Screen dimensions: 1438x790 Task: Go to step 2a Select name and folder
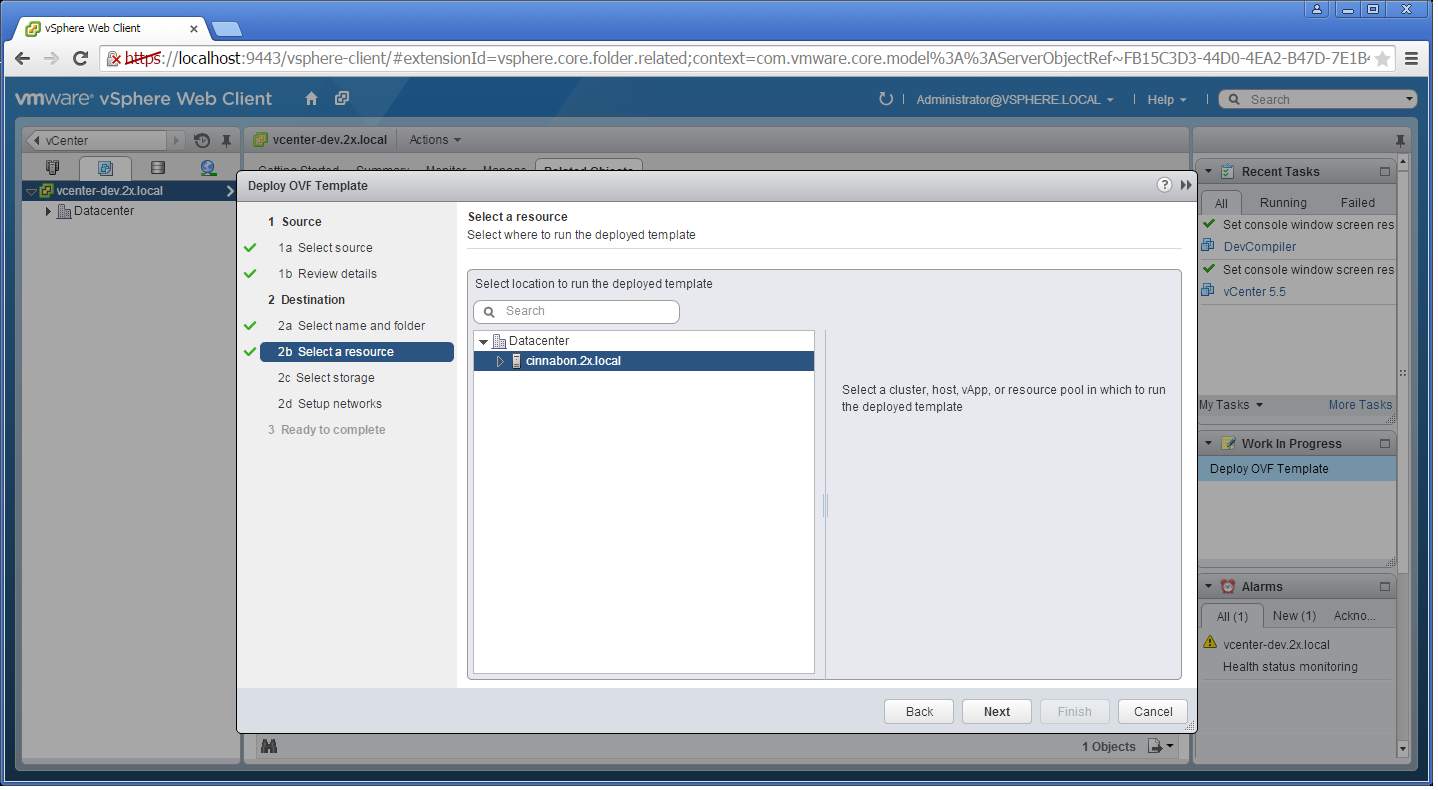tap(351, 326)
